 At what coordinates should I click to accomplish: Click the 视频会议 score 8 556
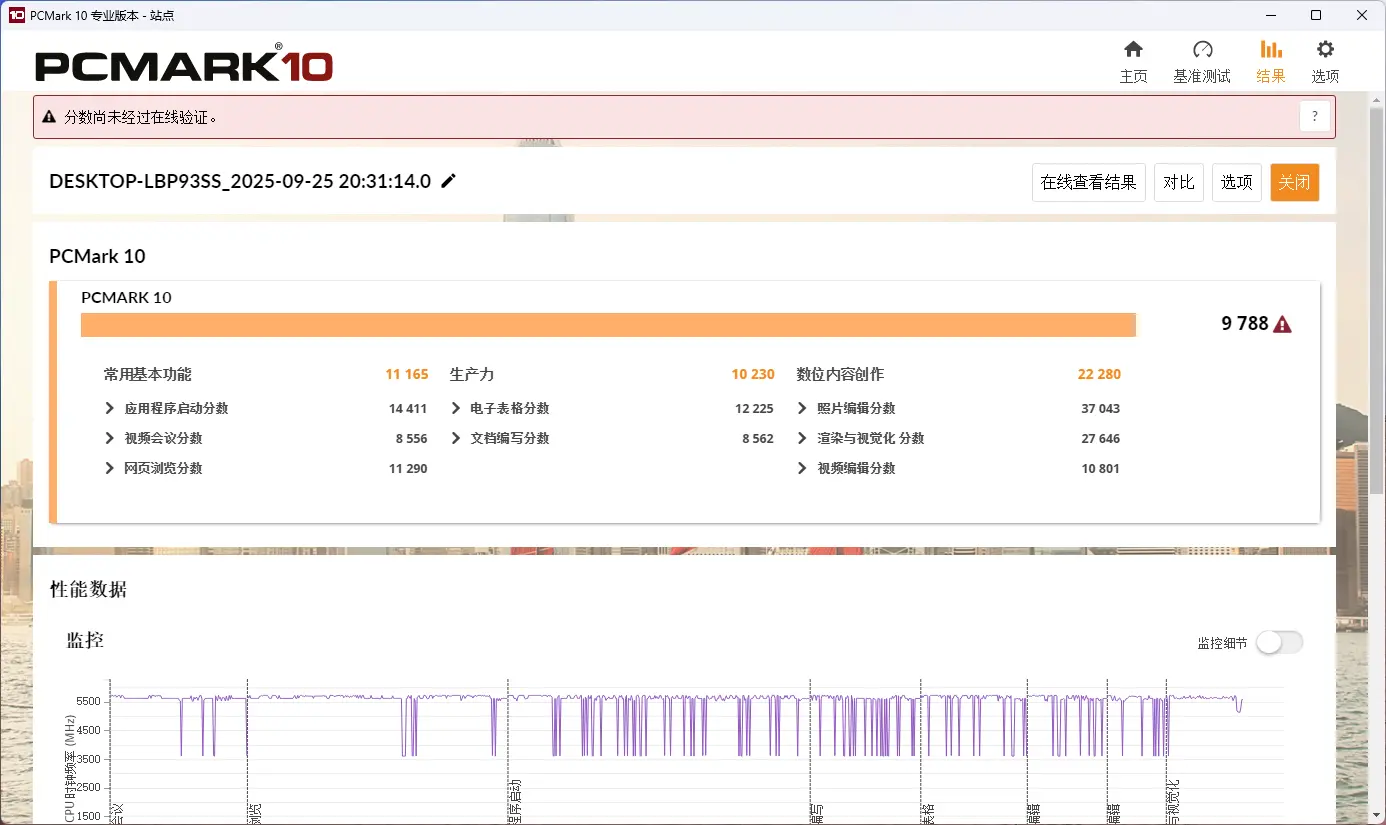412,439
